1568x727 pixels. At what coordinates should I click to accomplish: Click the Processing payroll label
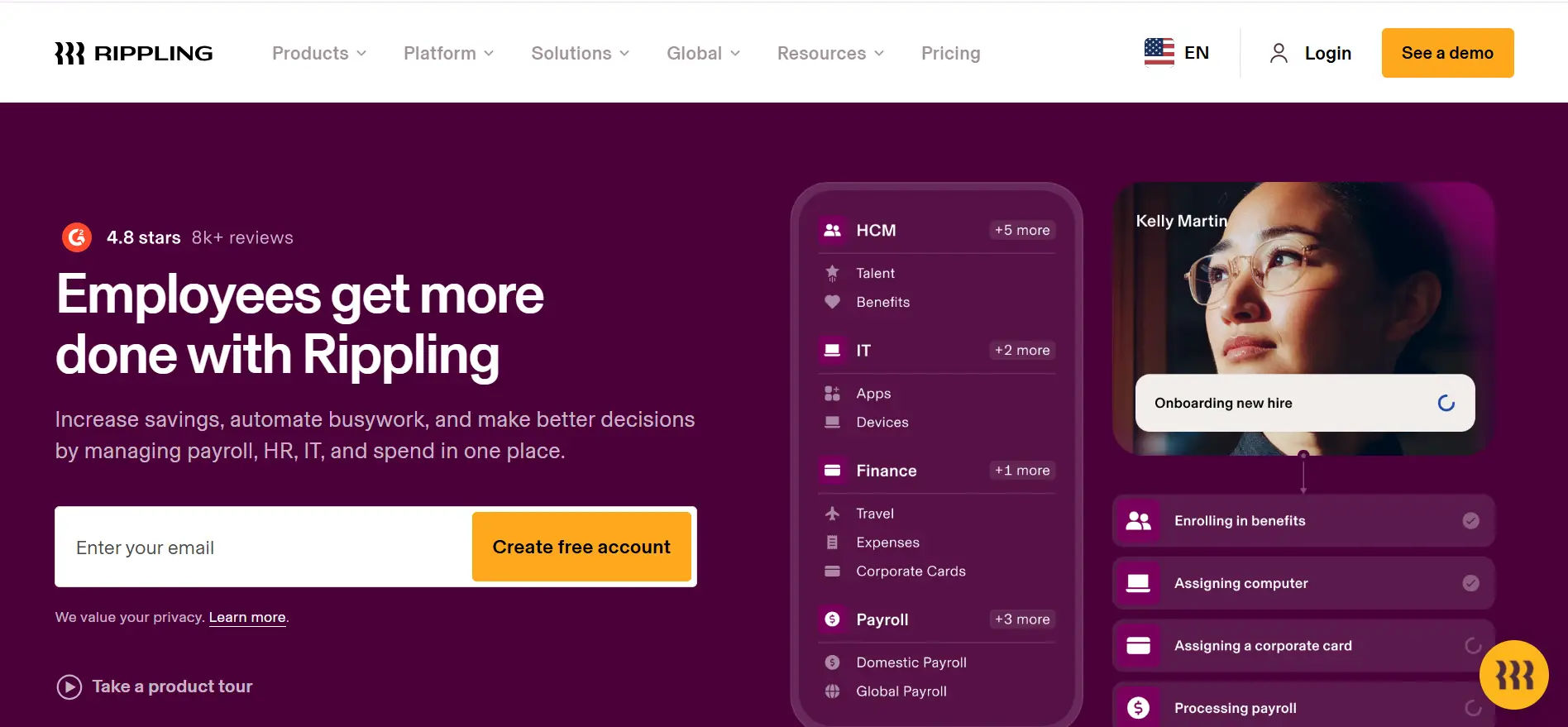[1236, 708]
